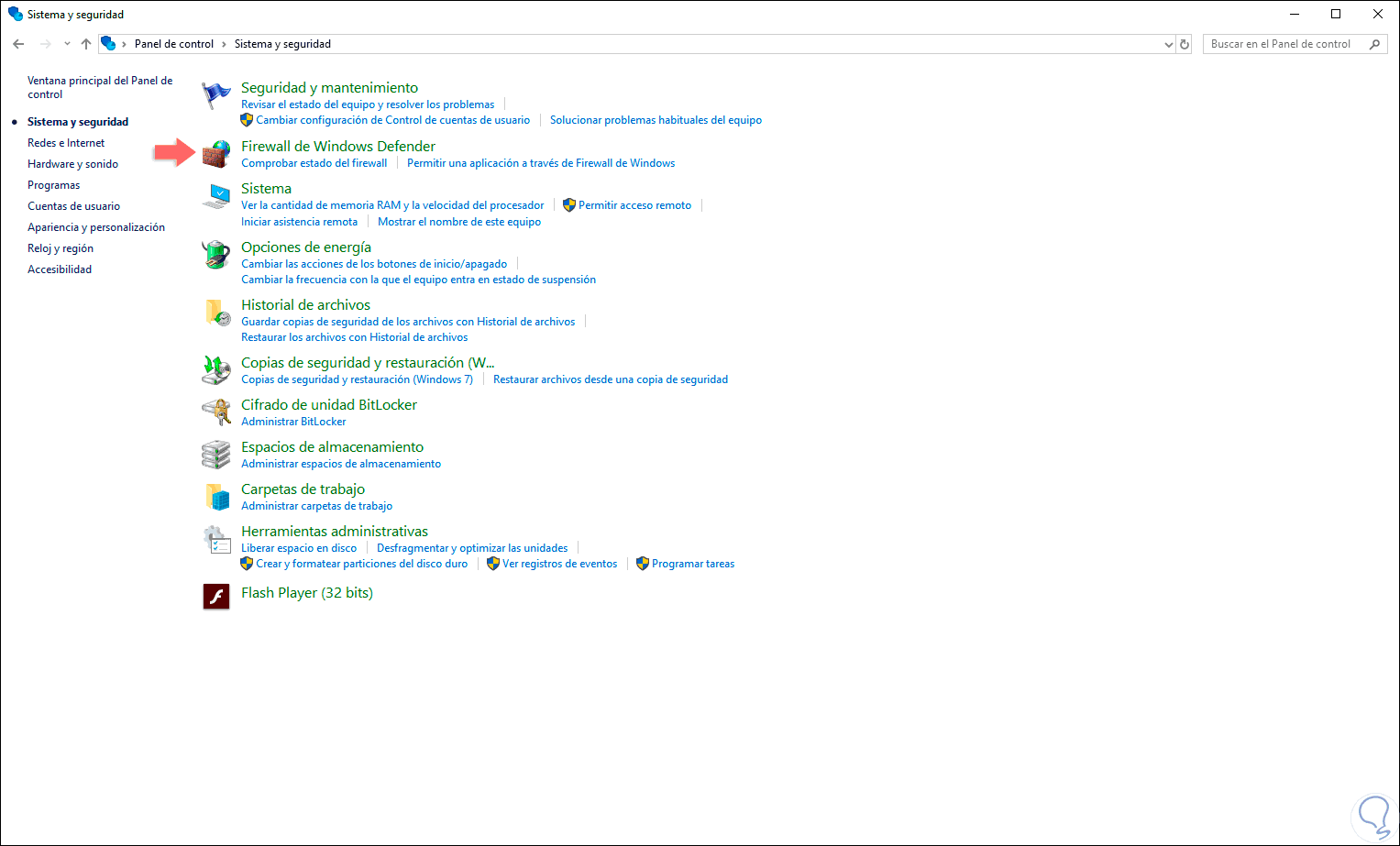1400x846 pixels.
Task: Click the Opciones de energía battery icon
Action: [x=216, y=255]
